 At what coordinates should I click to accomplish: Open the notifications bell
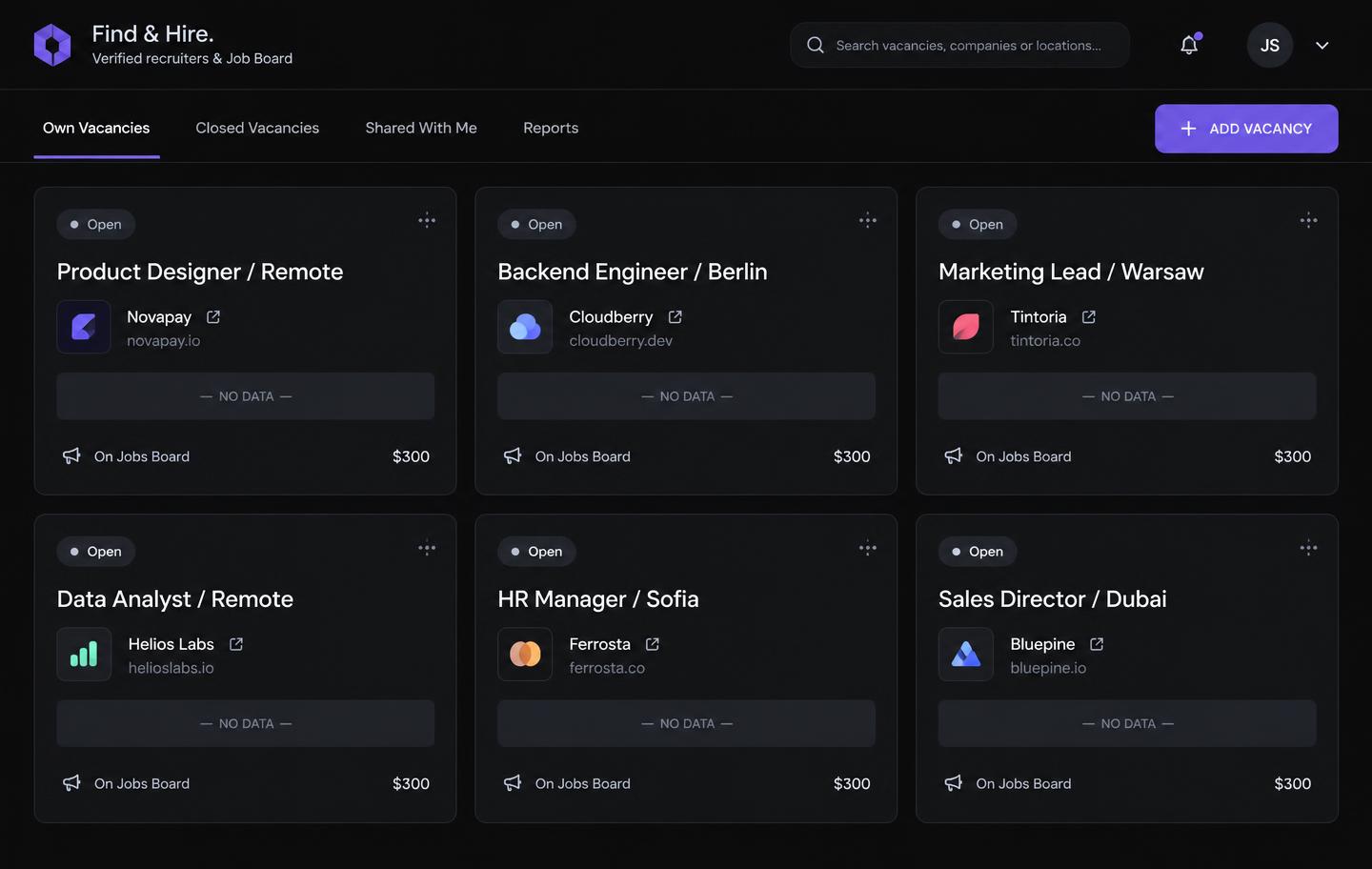point(1189,45)
